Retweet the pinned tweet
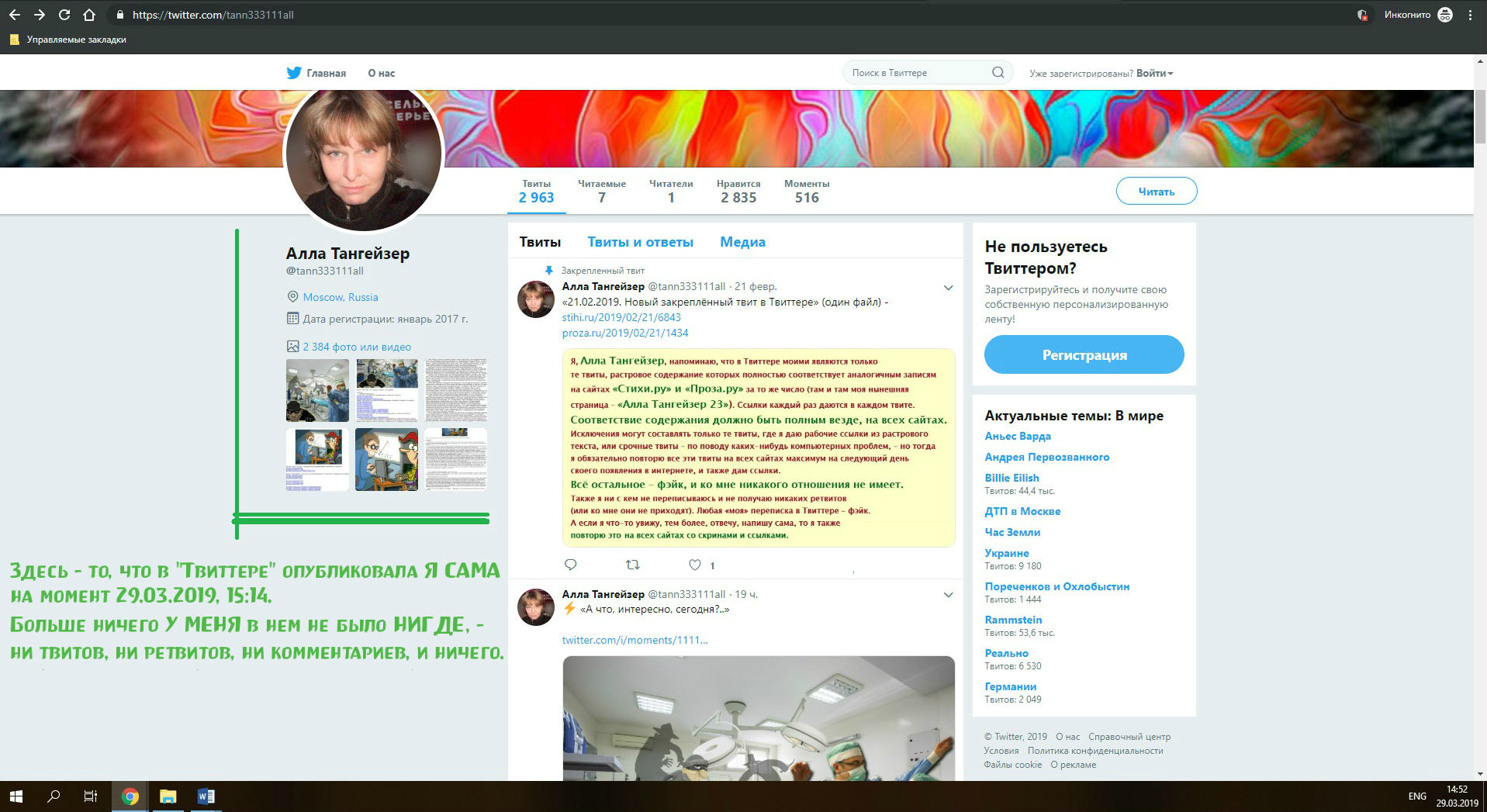This screenshot has height=812, width=1487. [x=632, y=565]
